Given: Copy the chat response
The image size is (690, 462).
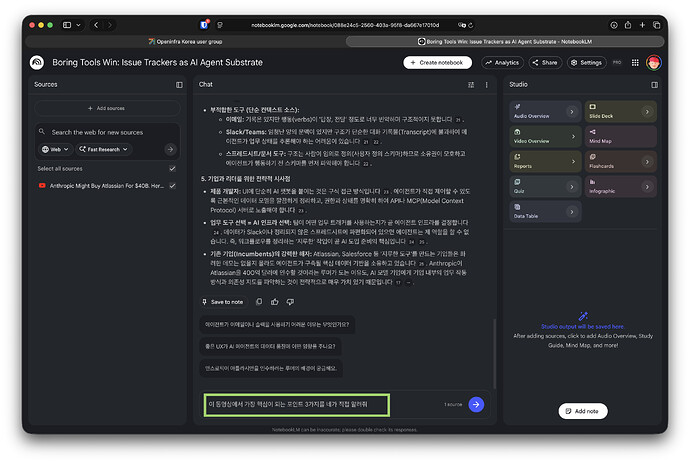Looking at the screenshot, I should tap(259, 301).
